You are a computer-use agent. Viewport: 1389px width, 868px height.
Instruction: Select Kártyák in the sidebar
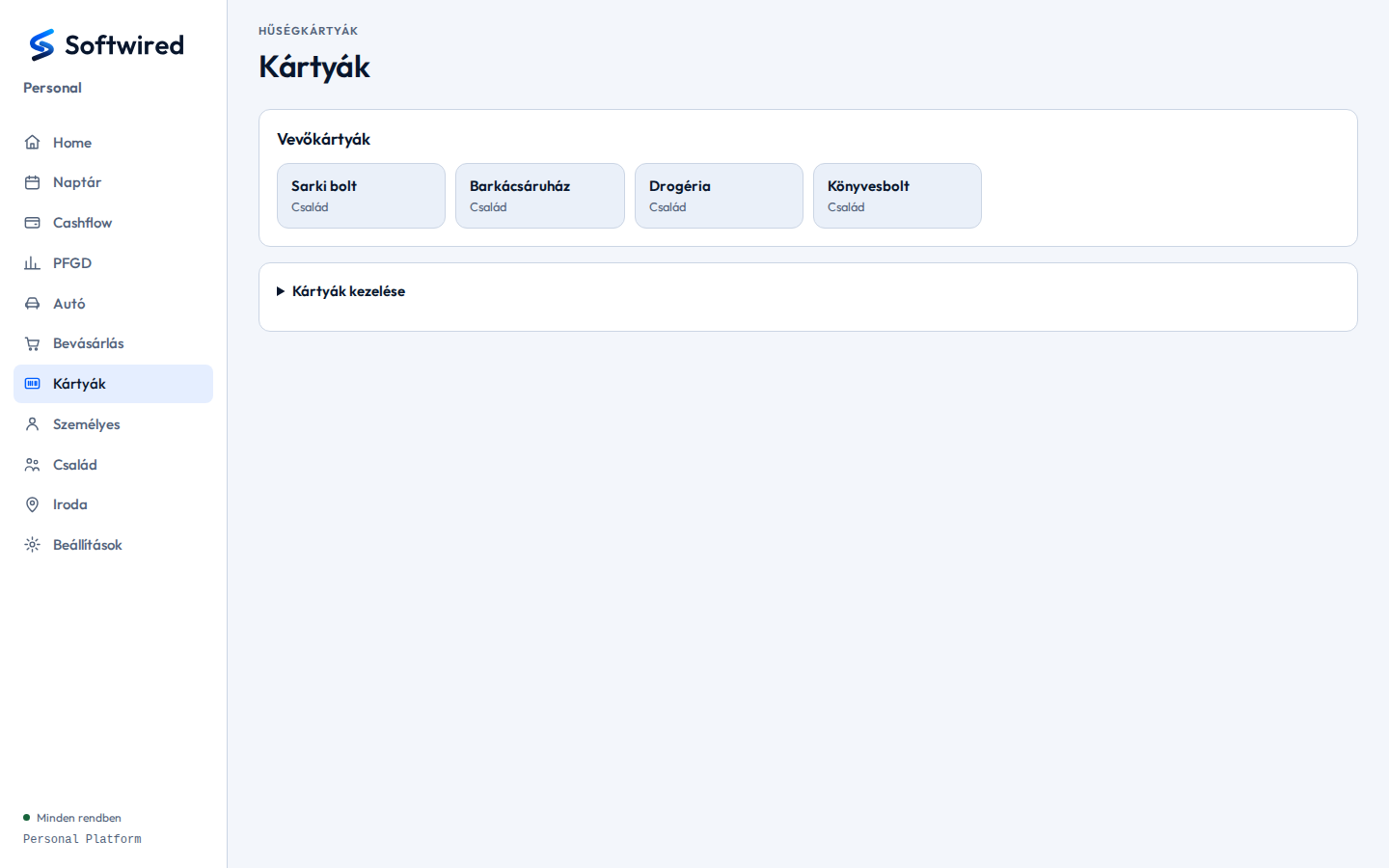tap(113, 384)
